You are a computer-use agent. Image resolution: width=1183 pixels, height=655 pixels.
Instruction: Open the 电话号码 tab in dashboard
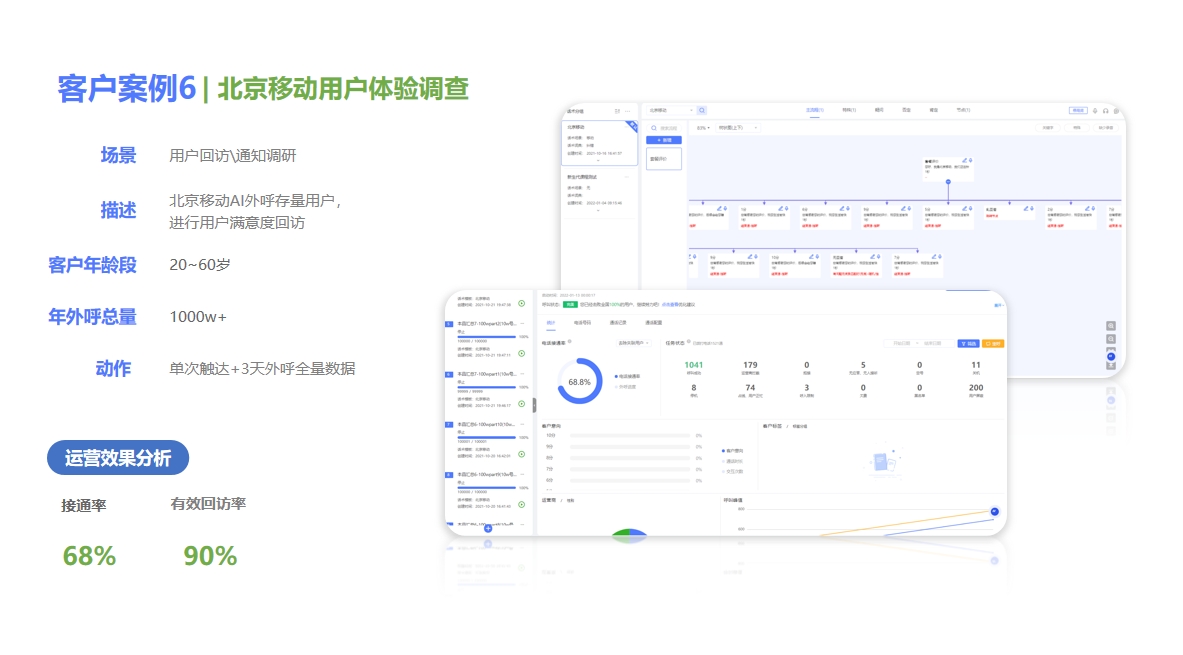[582, 323]
